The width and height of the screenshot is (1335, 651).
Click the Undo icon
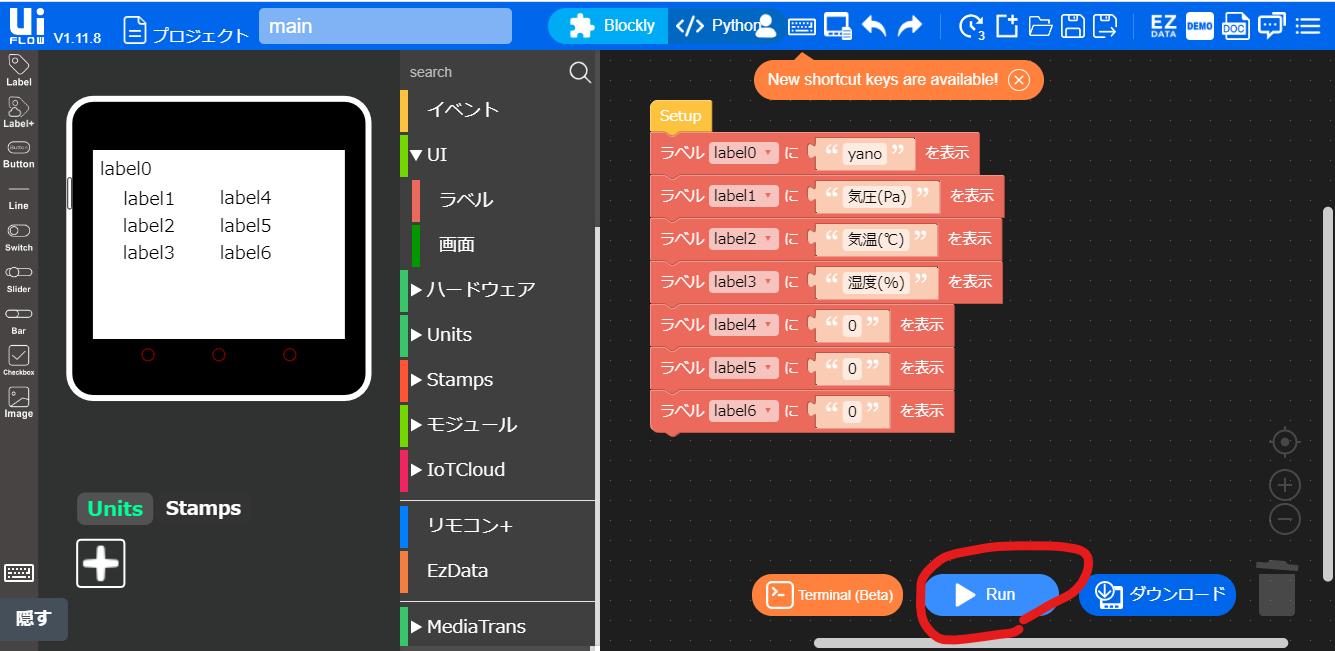pos(874,26)
